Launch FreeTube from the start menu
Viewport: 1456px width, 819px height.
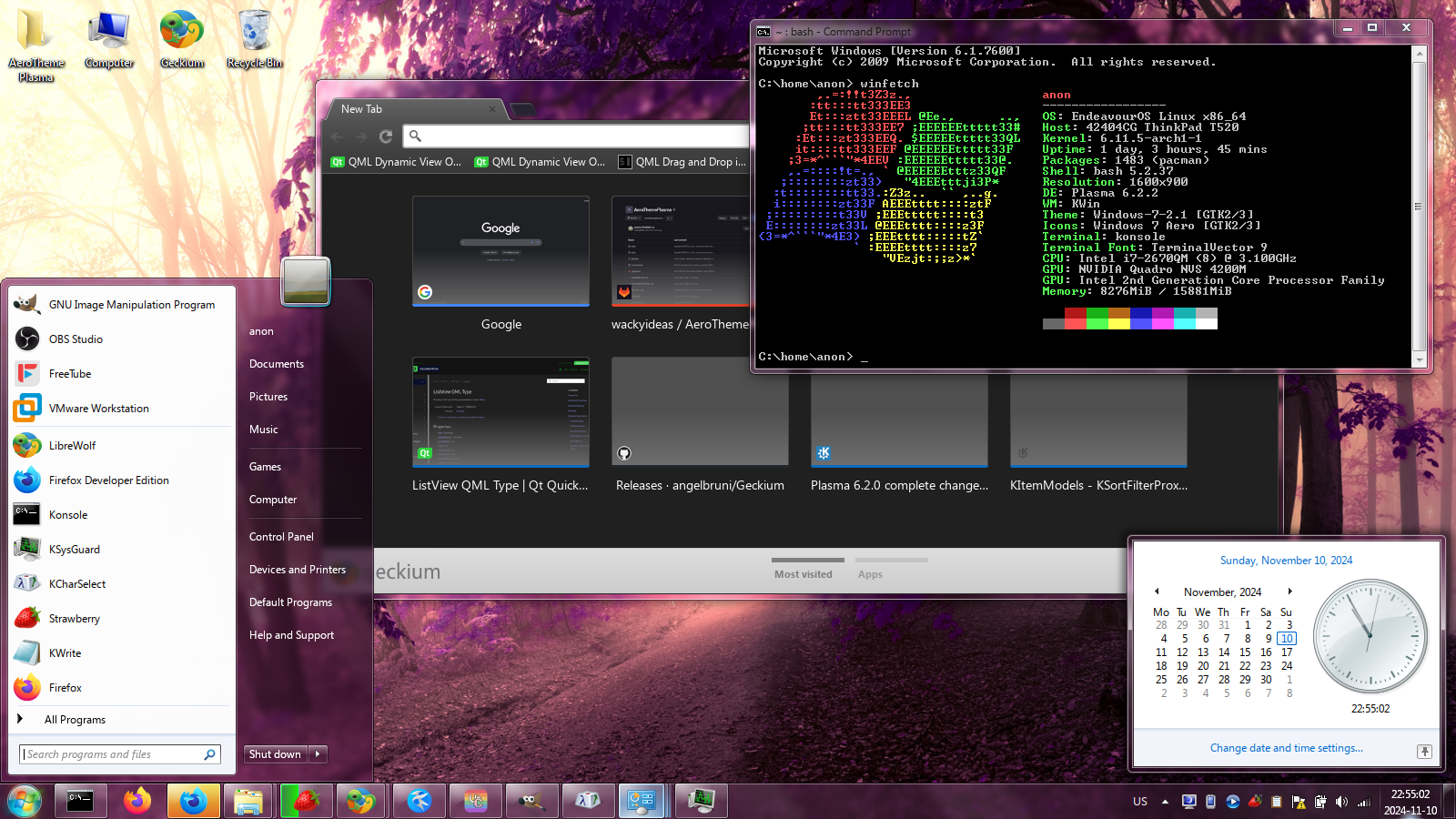[70, 373]
